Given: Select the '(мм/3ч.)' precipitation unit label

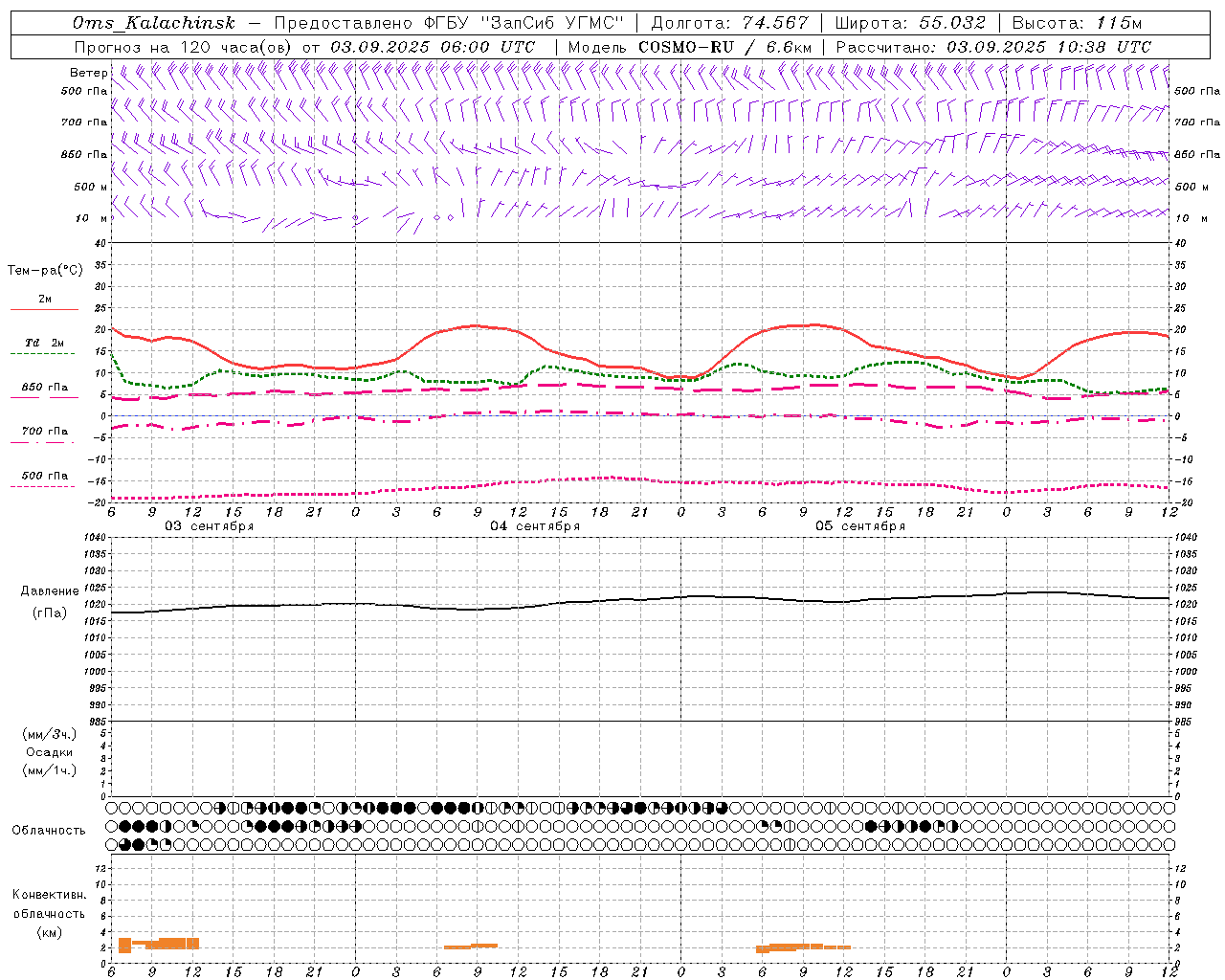Looking at the screenshot, I should (x=50, y=734).
